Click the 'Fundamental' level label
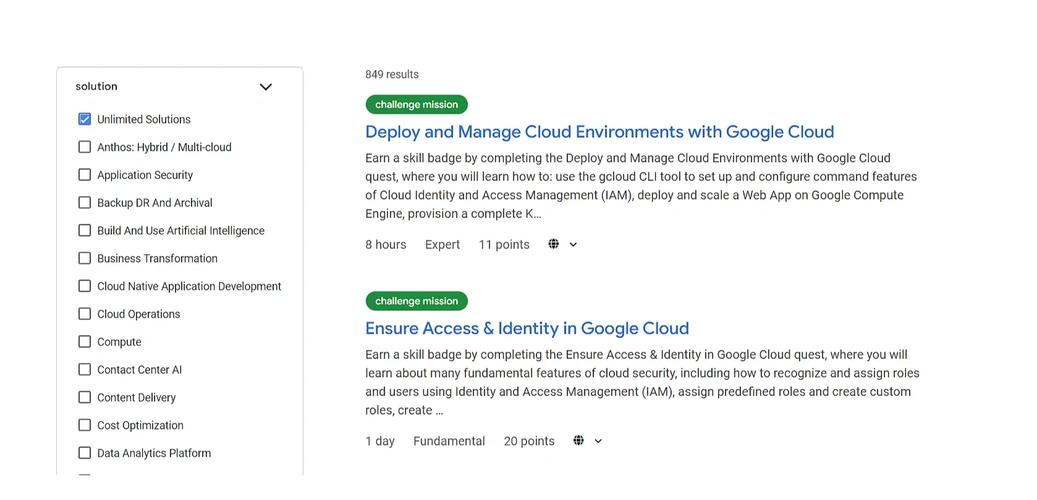The image size is (1037, 500). 449,441
